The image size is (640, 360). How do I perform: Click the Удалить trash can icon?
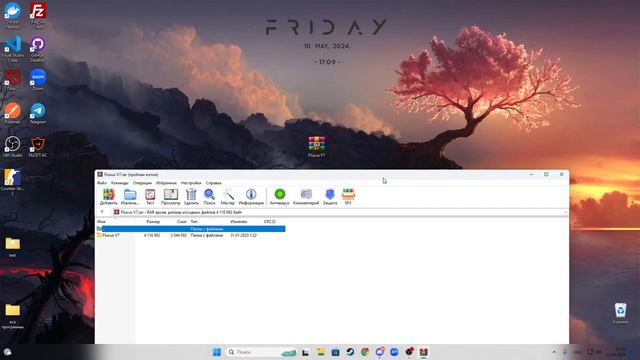pos(191,196)
